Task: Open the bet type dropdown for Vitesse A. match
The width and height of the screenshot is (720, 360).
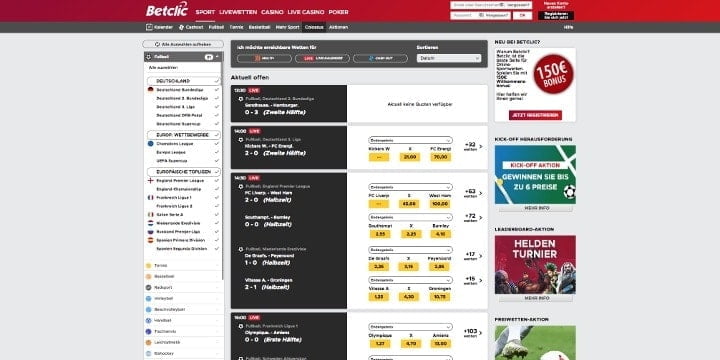Action: pyautogui.click(x=410, y=280)
